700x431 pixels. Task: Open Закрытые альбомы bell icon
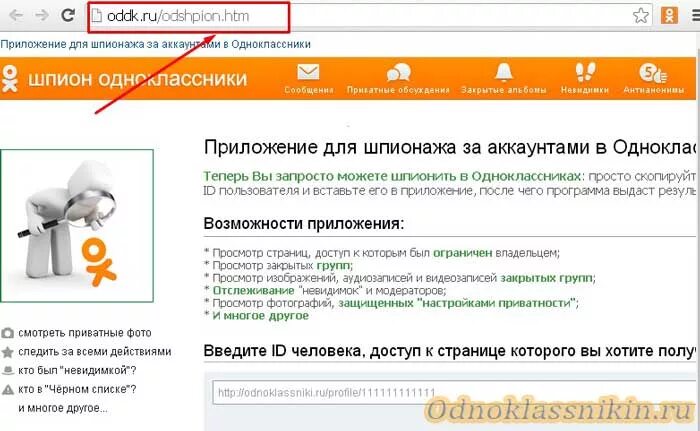pyautogui.click(x=504, y=72)
